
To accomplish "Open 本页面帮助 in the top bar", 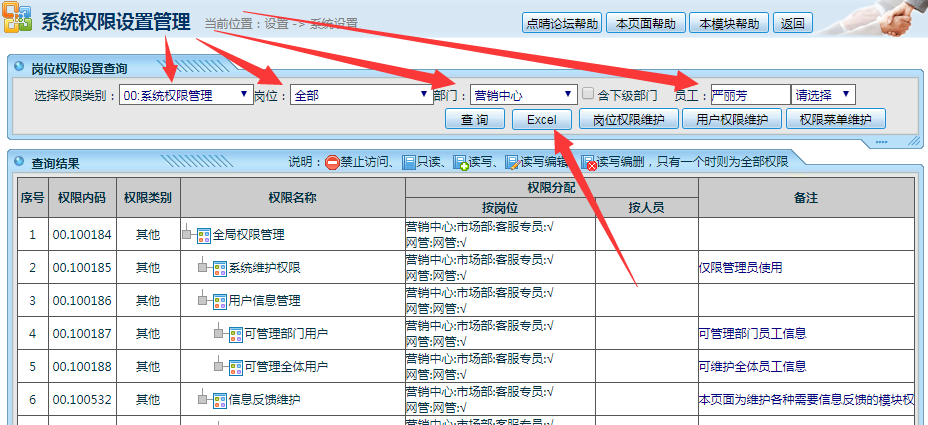I will 646,23.
